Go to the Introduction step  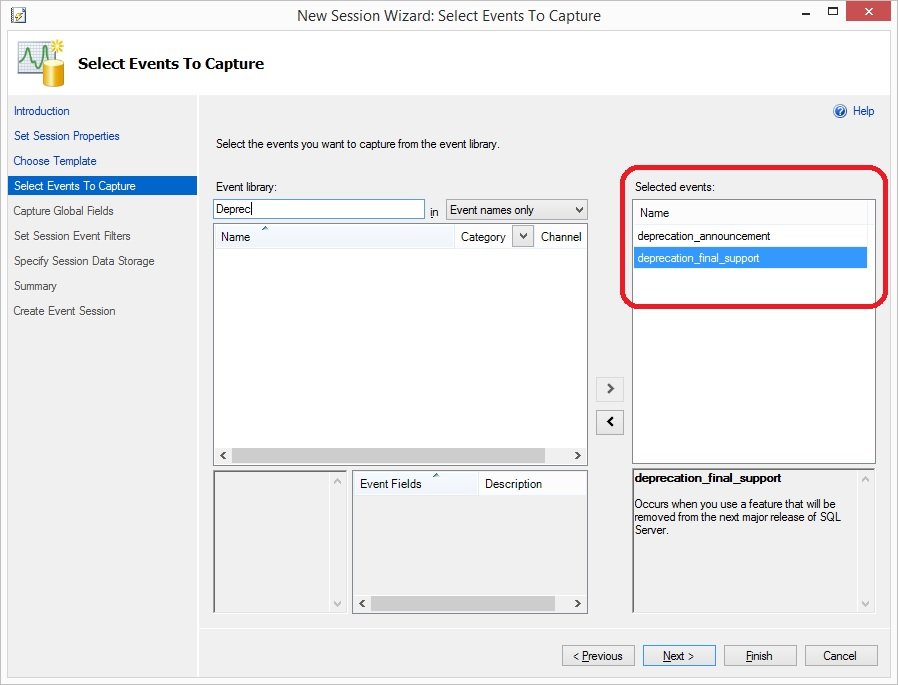tap(42, 111)
